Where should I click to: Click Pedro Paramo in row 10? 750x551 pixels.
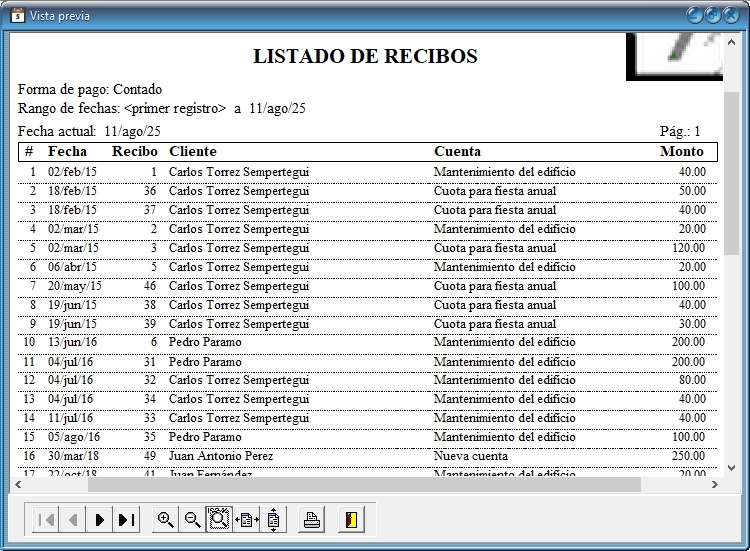pos(205,342)
